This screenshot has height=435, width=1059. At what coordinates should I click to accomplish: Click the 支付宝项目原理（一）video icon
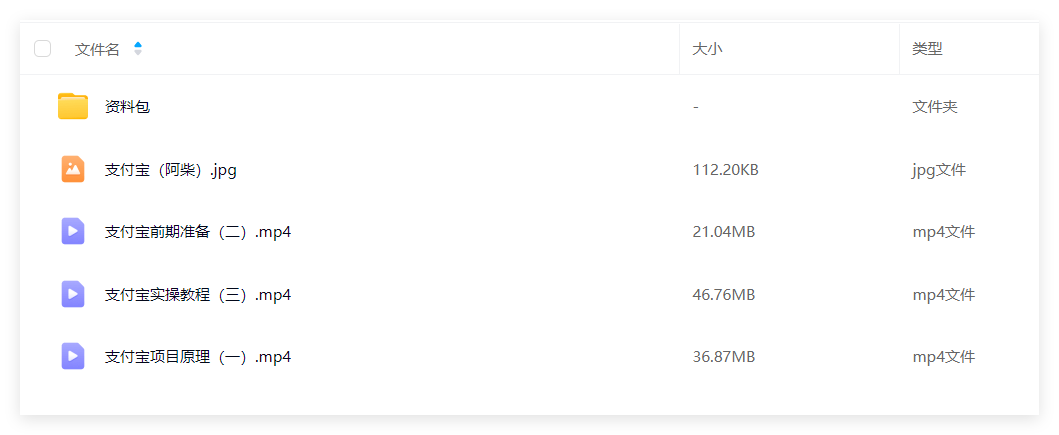73,357
